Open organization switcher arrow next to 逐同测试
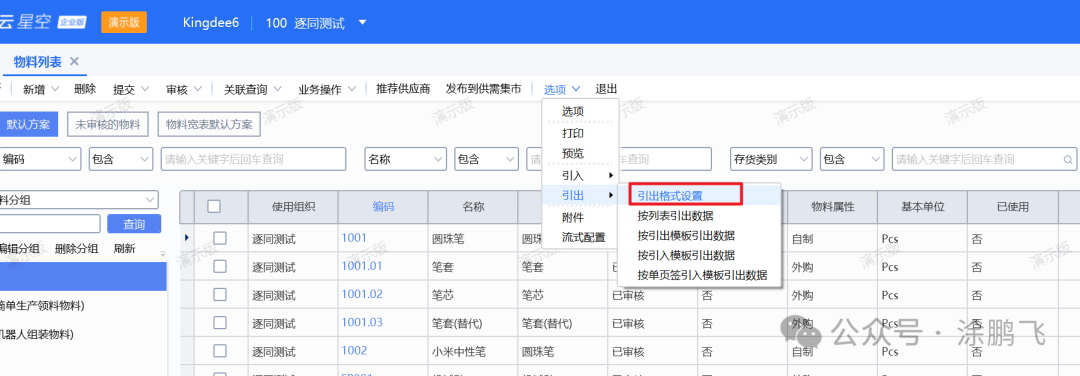 (x=362, y=23)
